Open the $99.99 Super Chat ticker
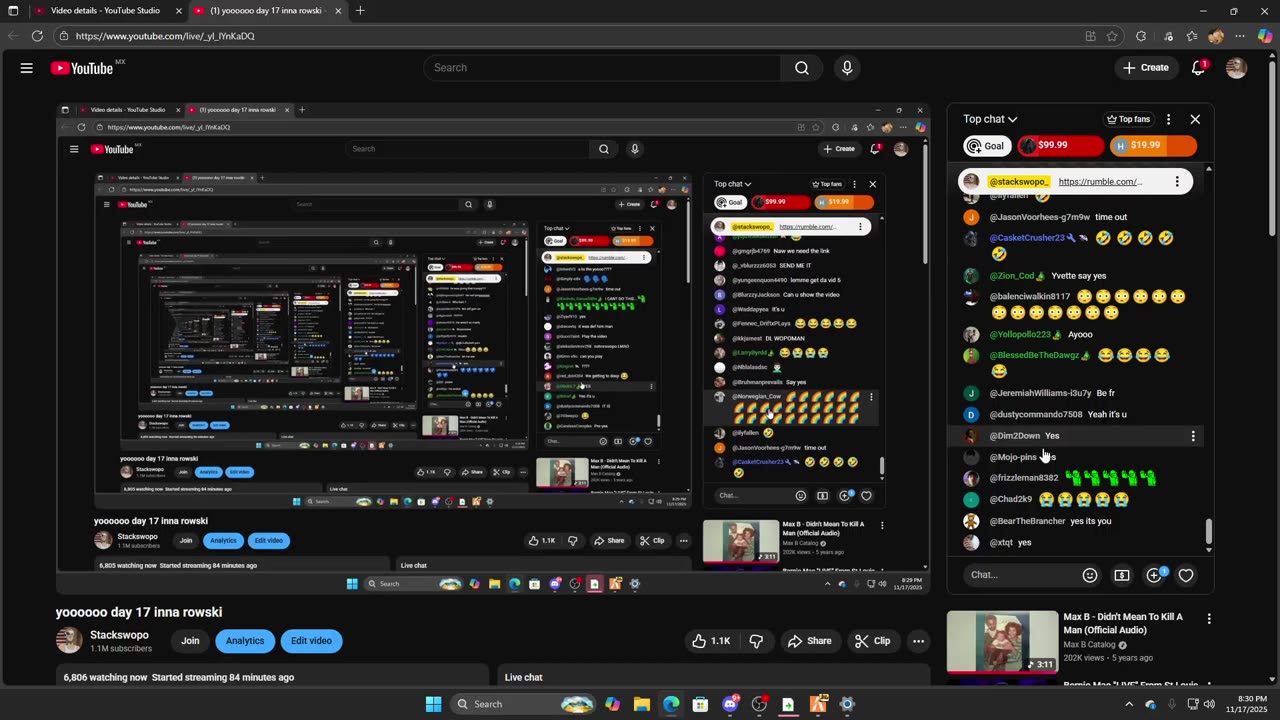The width and height of the screenshot is (1280, 720). (1060, 146)
